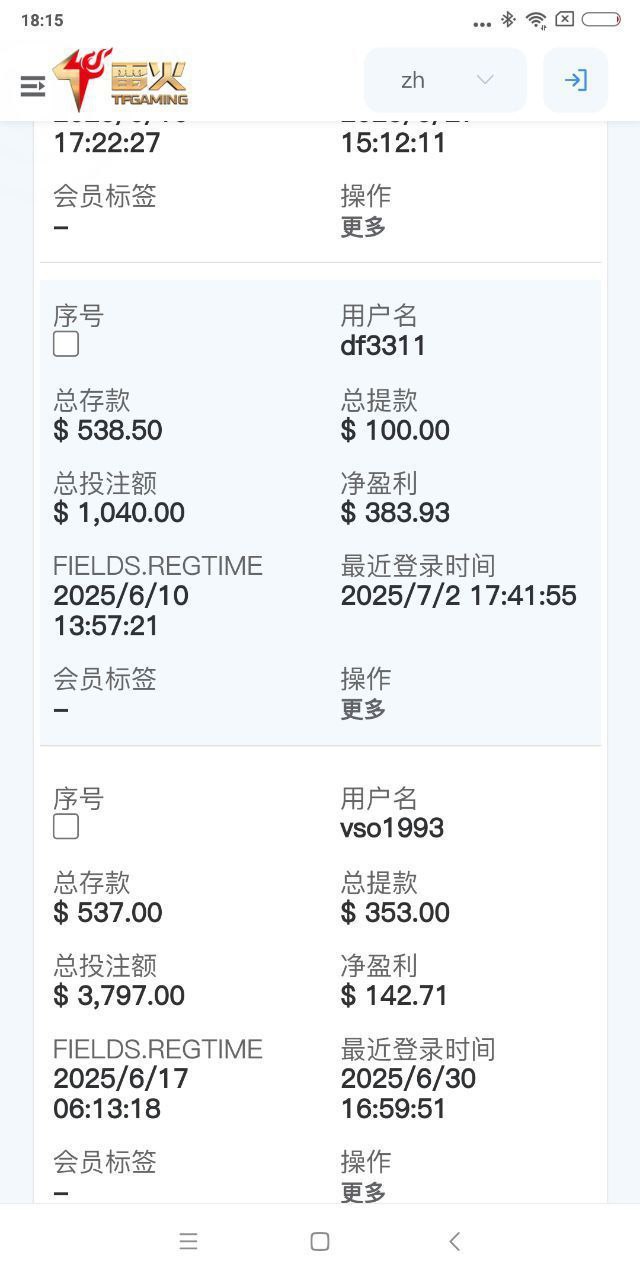Image resolution: width=640 pixels, height=1280 pixels.
Task: Open the hamburger side menu
Action: (33, 86)
